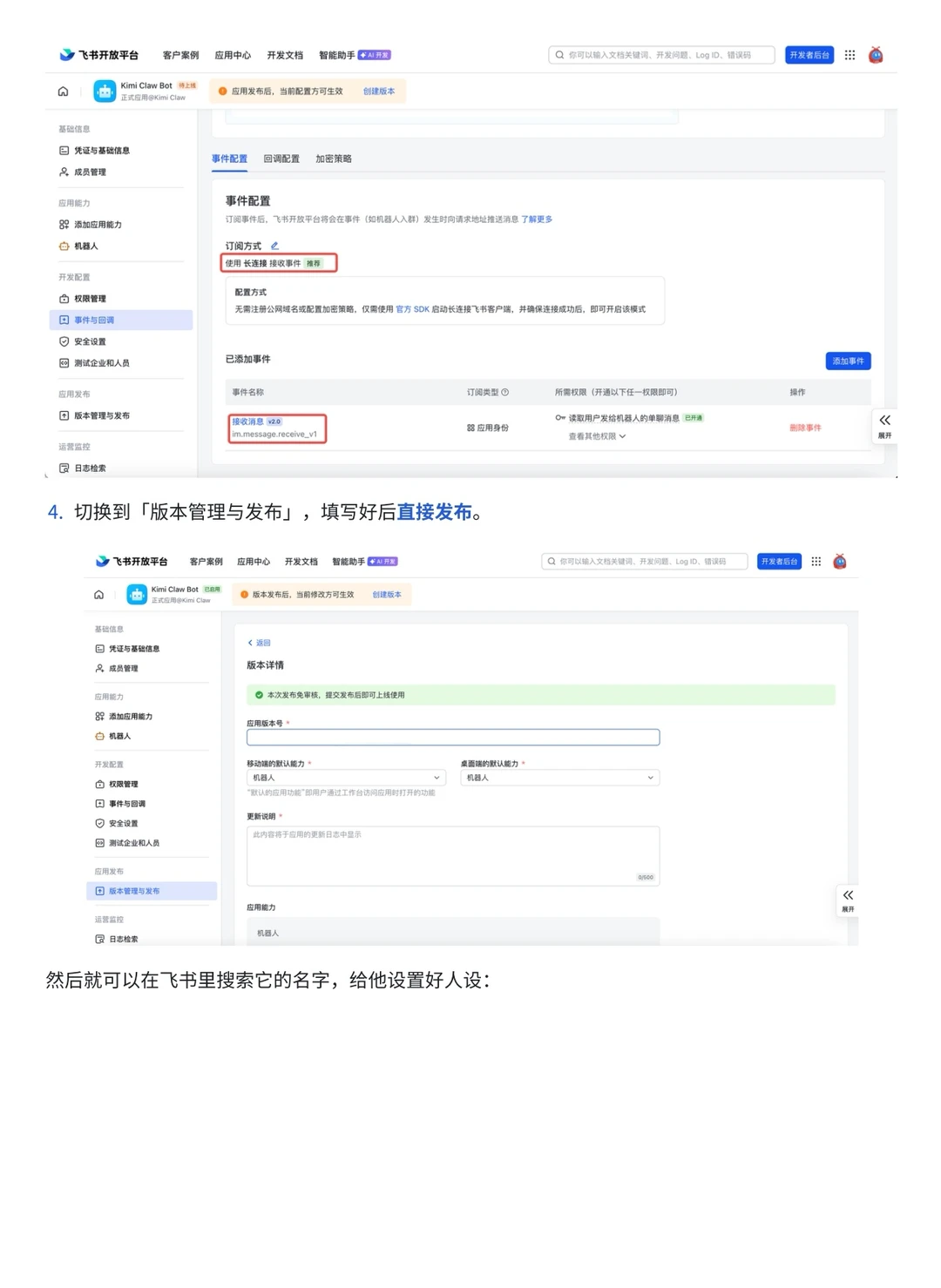Open 事件与回调 in the 版本详情 page sidebar
This screenshot has height=1288, width=941.
click(x=120, y=804)
